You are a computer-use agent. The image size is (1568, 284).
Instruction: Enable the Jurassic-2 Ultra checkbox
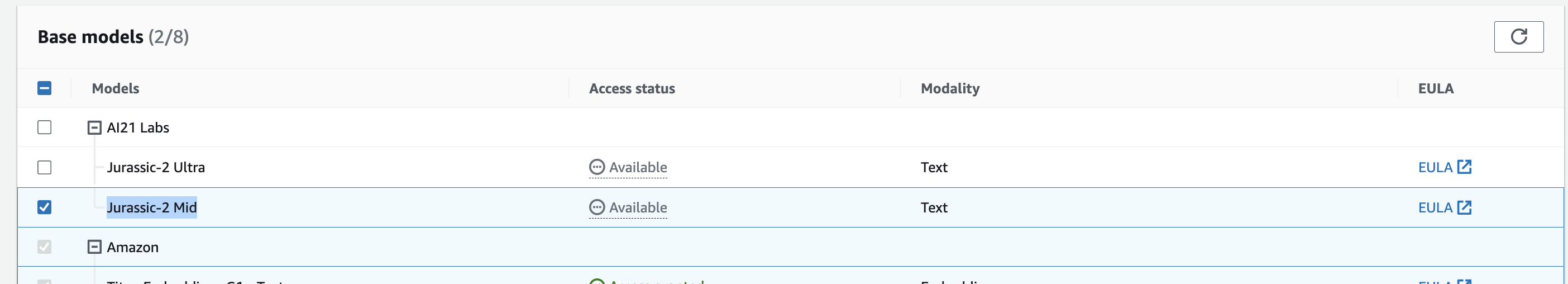coord(45,167)
